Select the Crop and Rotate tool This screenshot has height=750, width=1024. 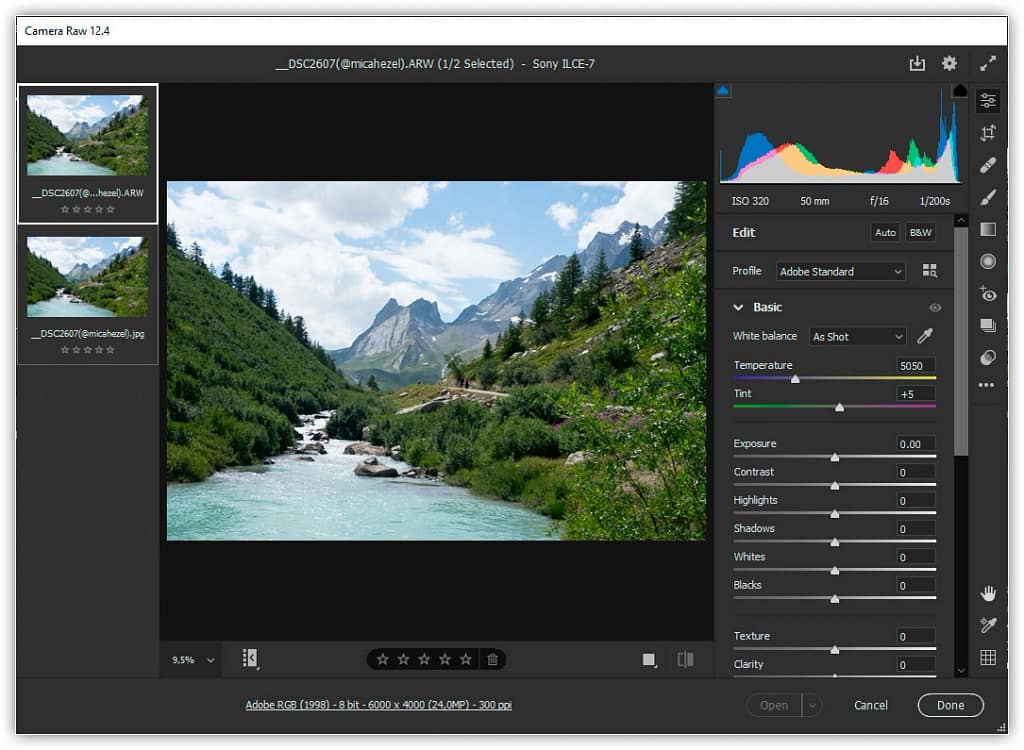coord(987,133)
